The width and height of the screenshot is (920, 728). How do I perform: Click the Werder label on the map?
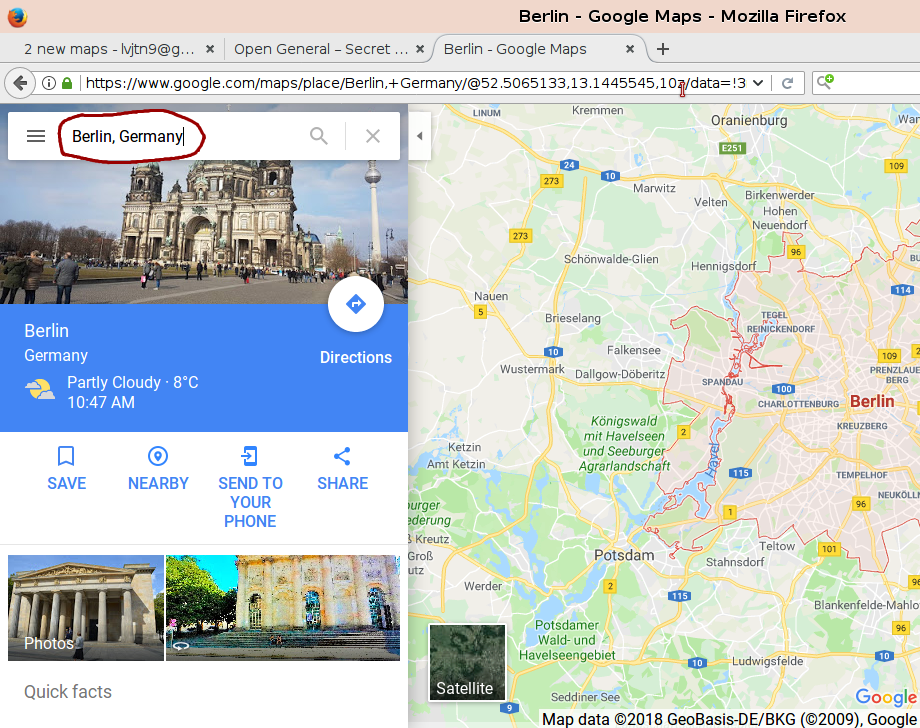[x=483, y=586]
